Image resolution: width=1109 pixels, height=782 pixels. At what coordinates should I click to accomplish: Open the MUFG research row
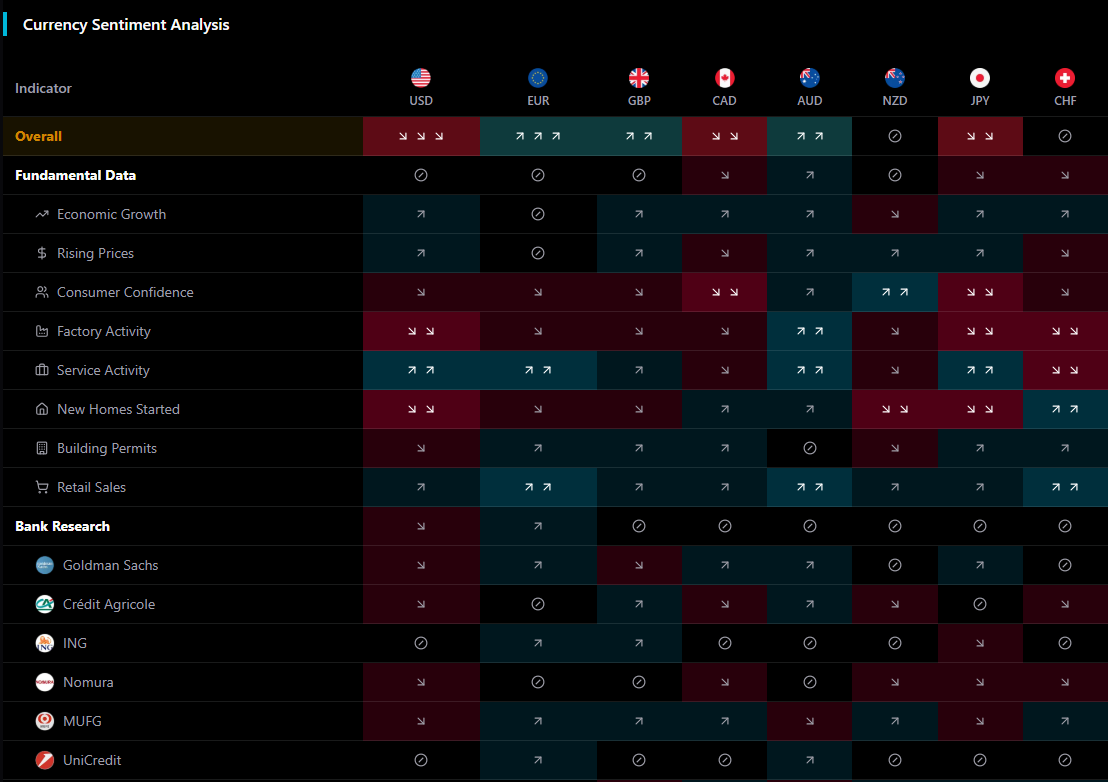click(x=82, y=721)
